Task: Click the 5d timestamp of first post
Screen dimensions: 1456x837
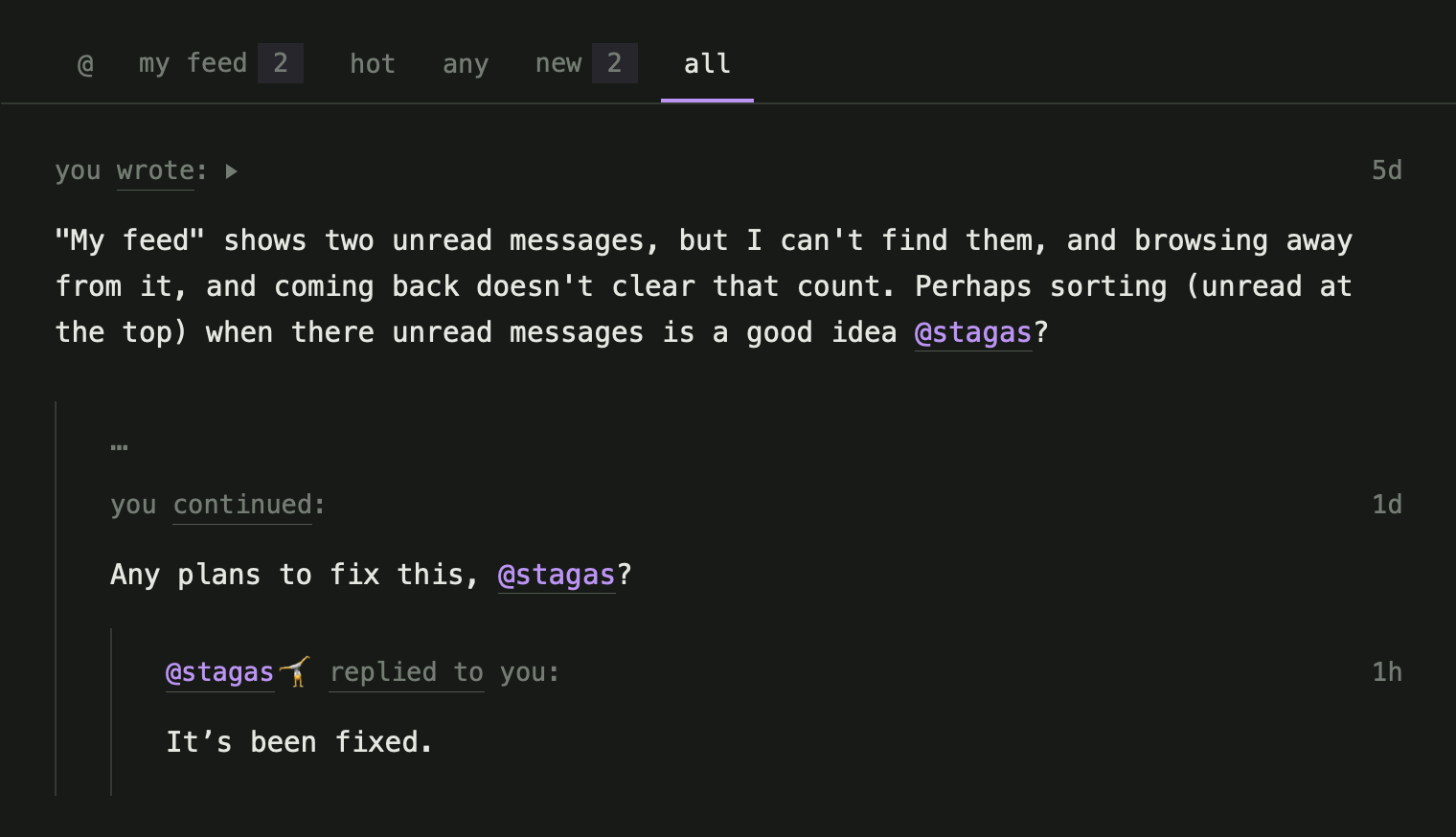Action: (1386, 170)
